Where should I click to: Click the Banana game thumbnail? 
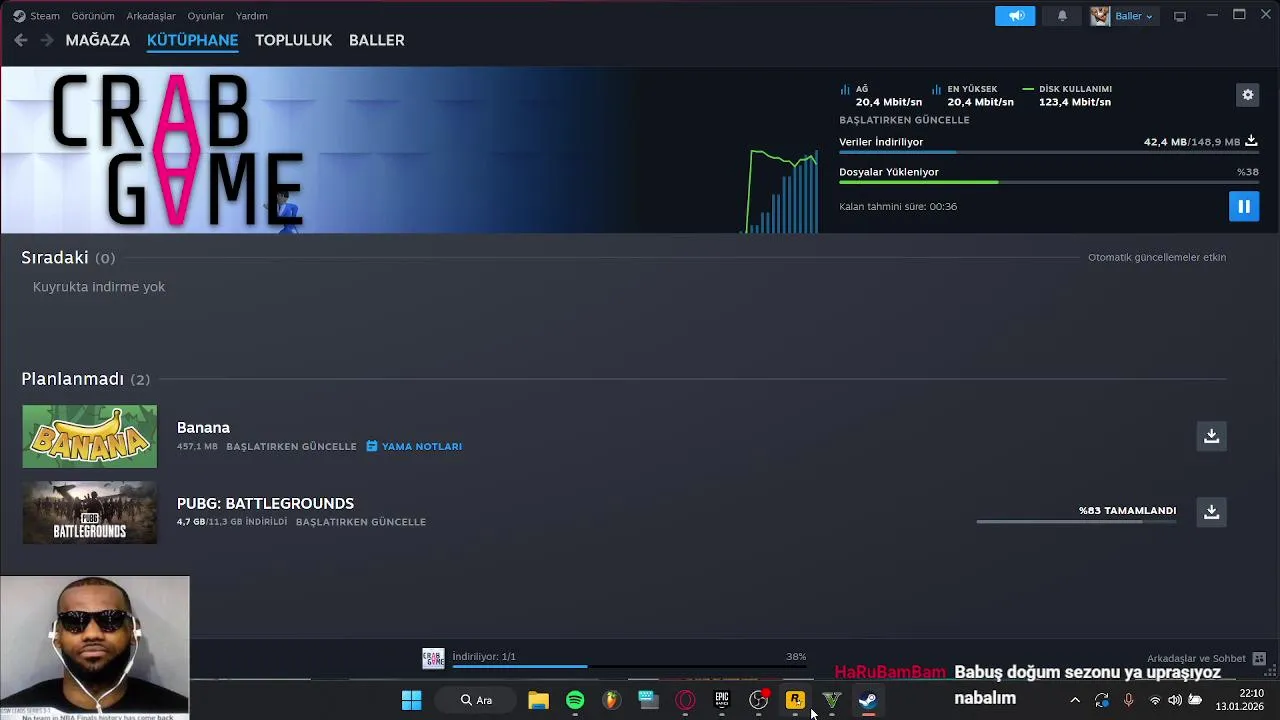pyautogui.click(x=90, y=436)
